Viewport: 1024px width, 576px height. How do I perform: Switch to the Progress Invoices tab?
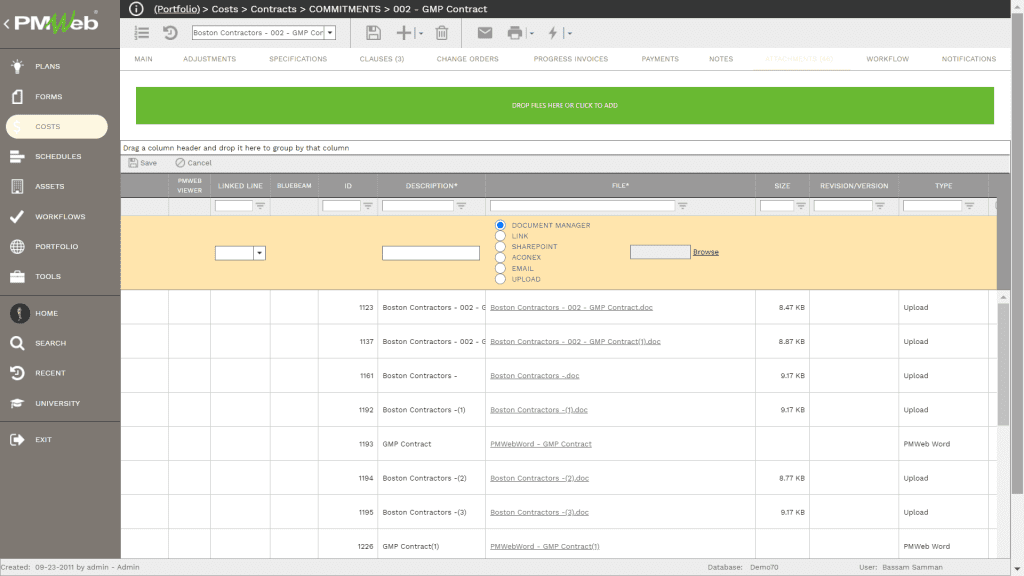(x=571, y=59)
